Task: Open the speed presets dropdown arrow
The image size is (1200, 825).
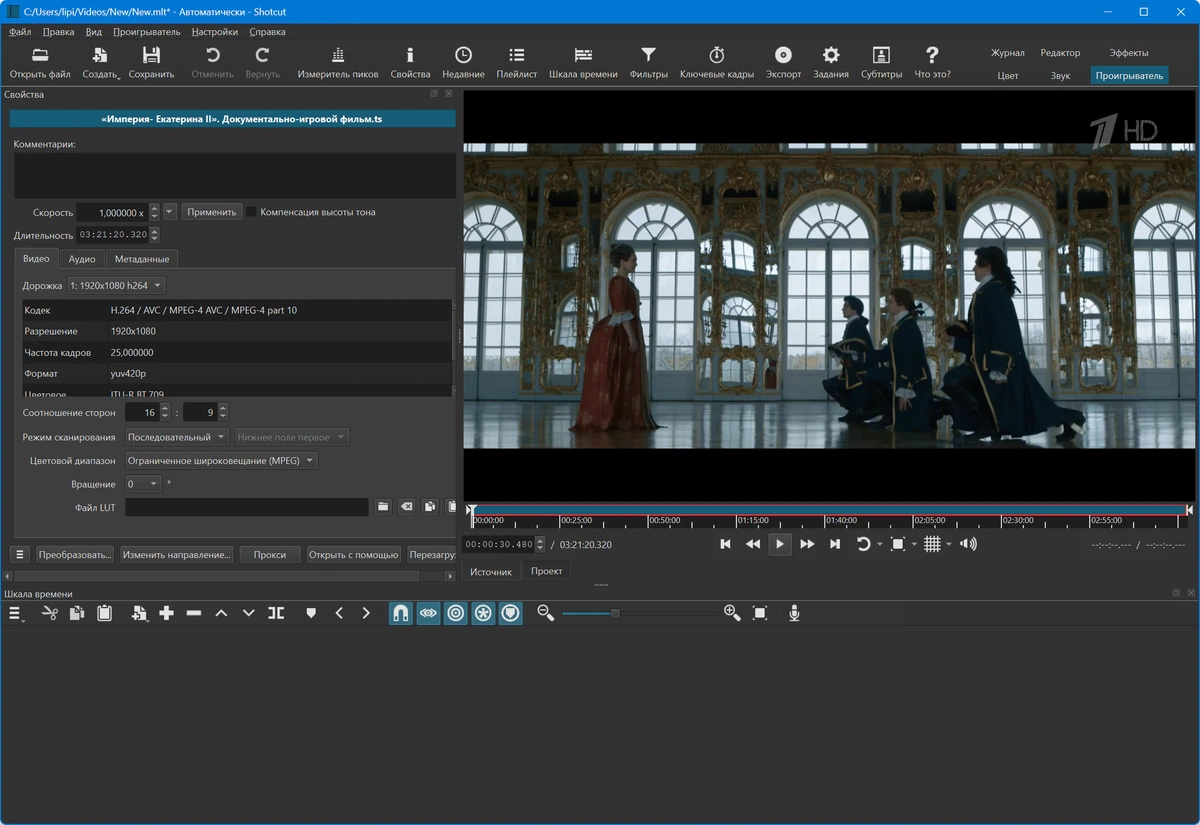Action: (170, 212)
